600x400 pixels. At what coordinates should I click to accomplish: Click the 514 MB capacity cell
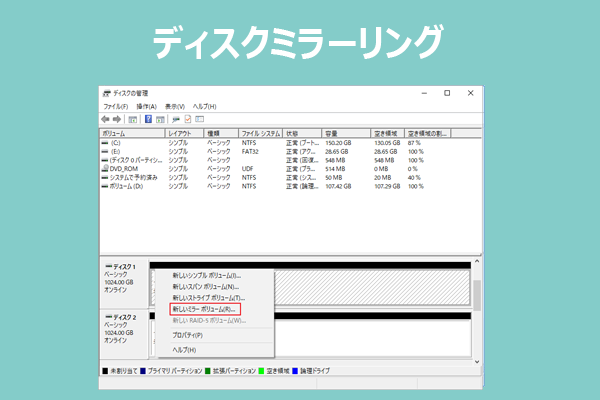[335, 169]
